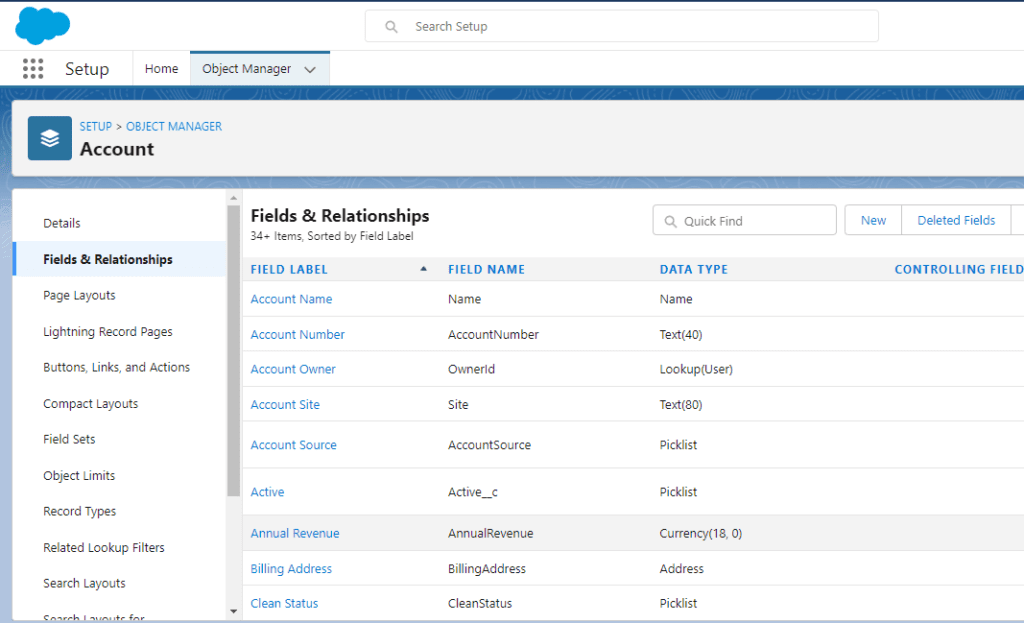This screenshot has width=1024, height=623.
Task: Click the Account object layers icon
Action: pos(50,138)
